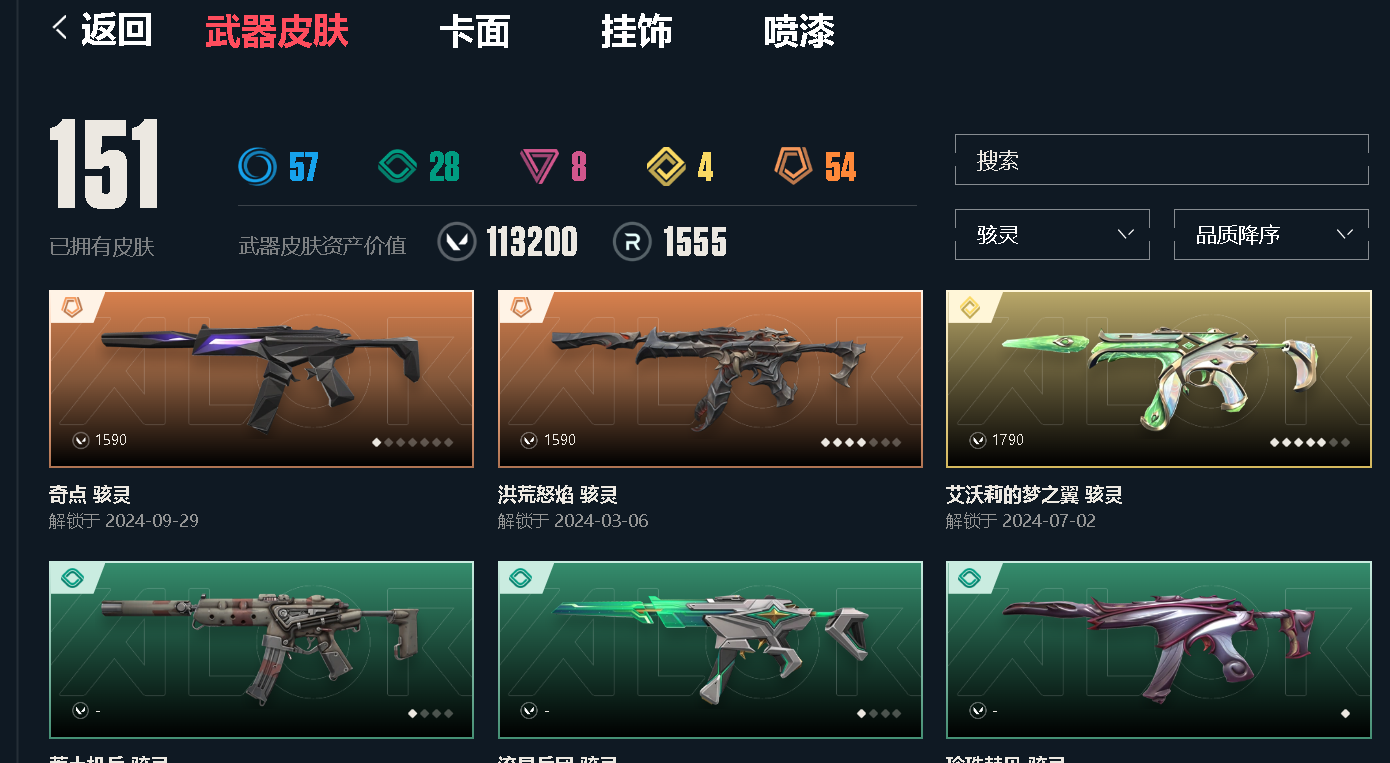Select the green-bladed skin in second row
The width and height of the screenshot is (1390, 763).
(x=710, y=650)
